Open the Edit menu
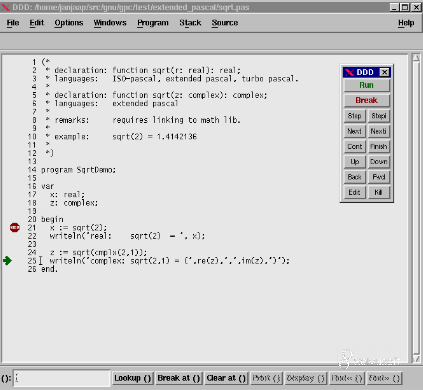This screenshot has height=390, width=423. tap(37, 23)
